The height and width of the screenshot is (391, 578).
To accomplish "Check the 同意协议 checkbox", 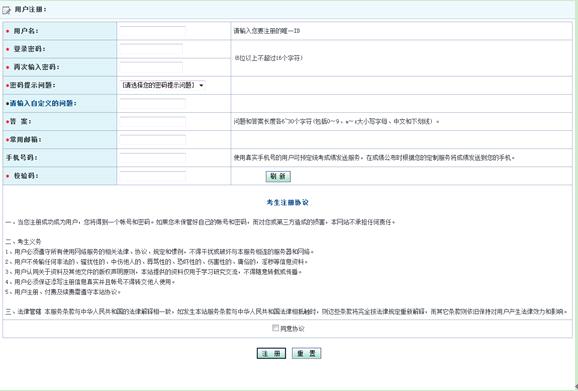I will tap(275, 328).
